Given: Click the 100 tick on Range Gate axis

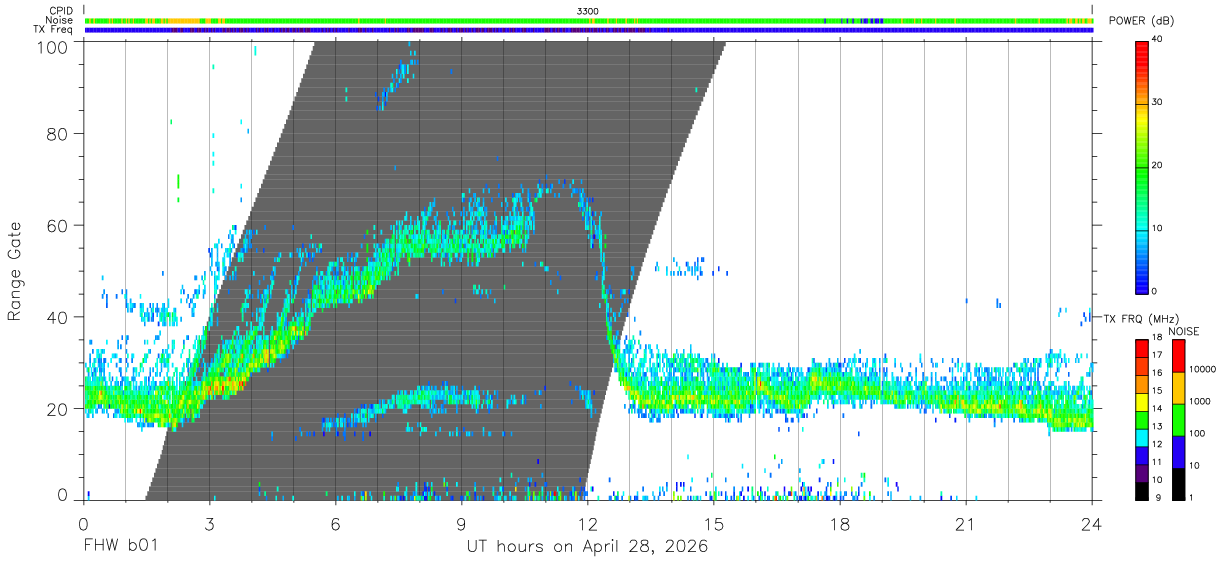Looking at the screenshot, I should tap(52, 47).
